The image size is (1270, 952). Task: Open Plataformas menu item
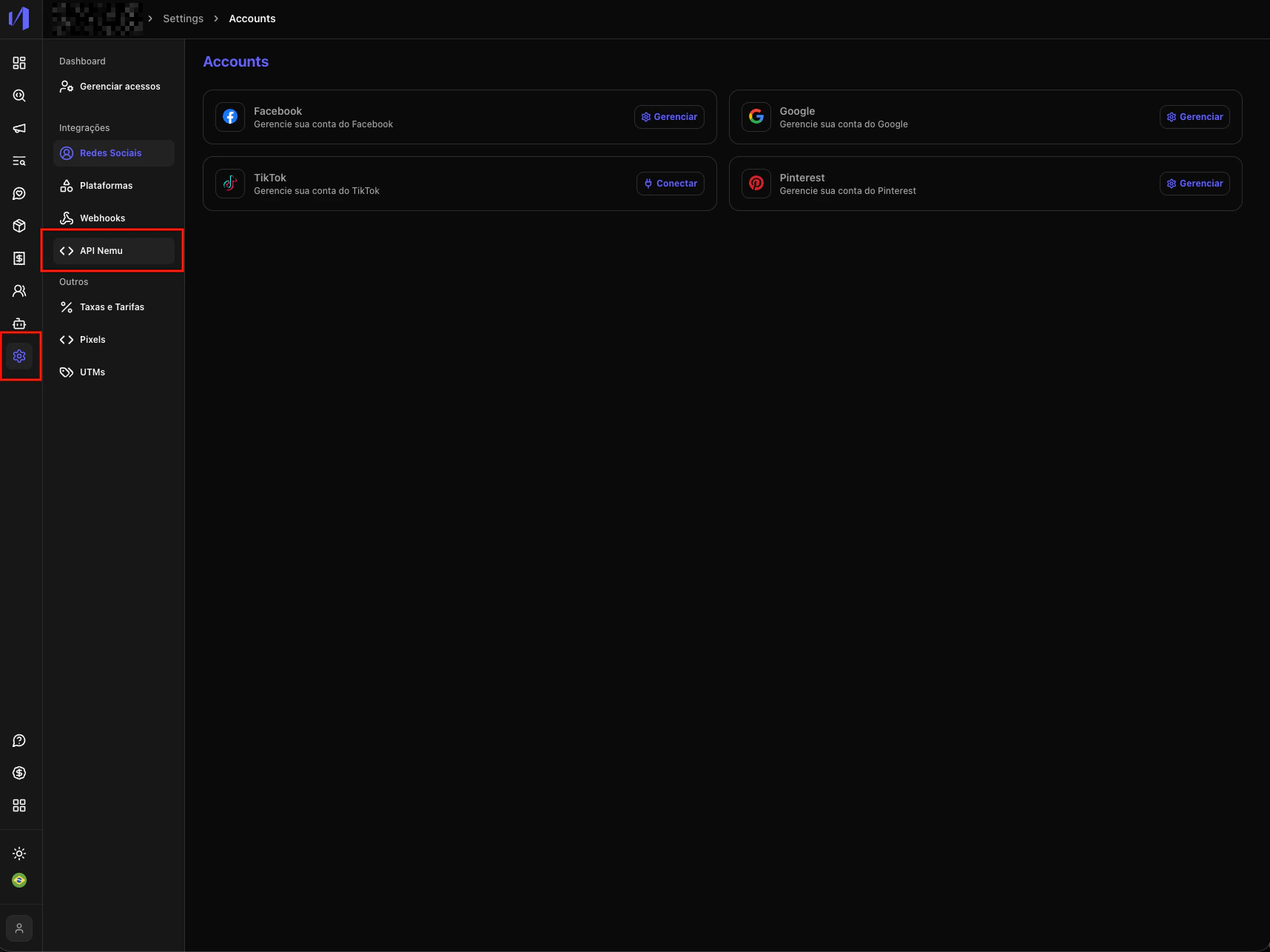114,186
